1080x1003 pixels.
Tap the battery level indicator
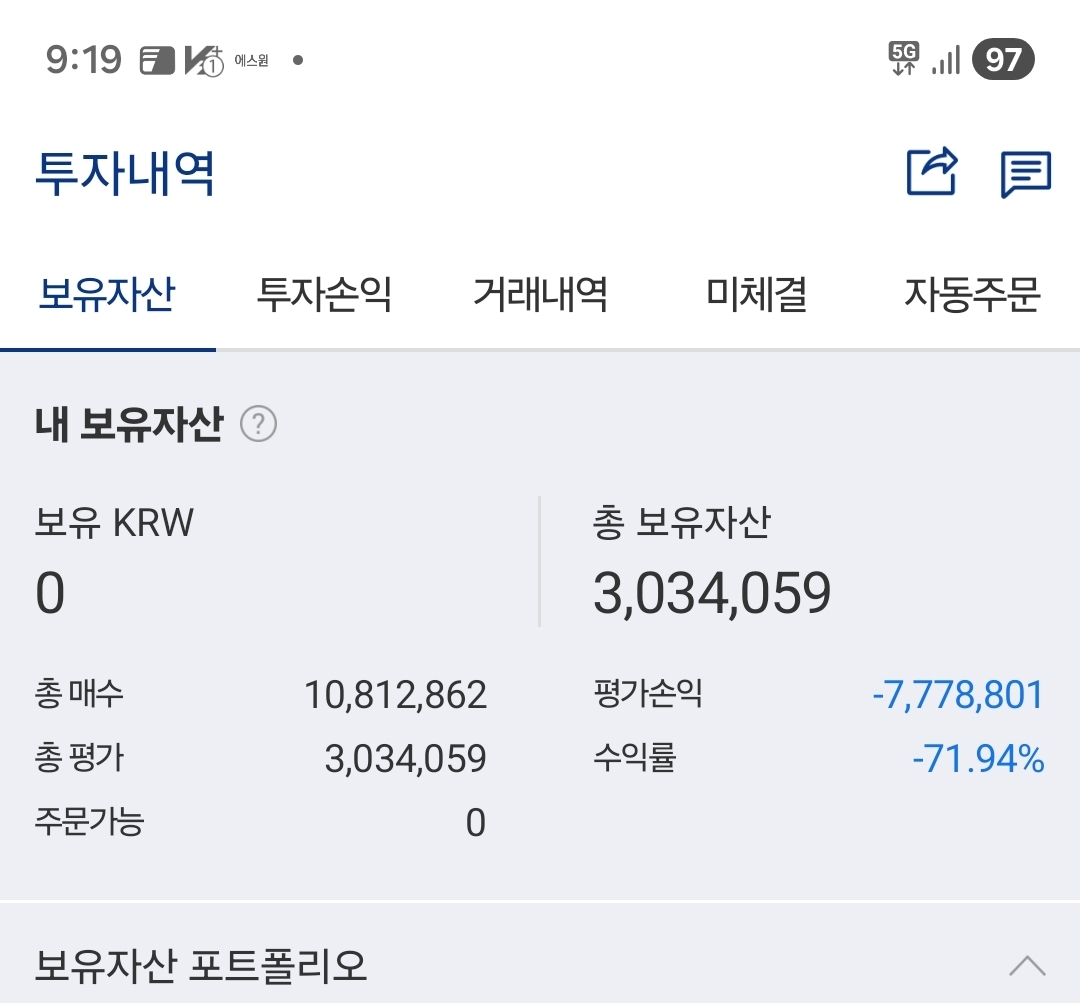click(x=1002, y=60)
